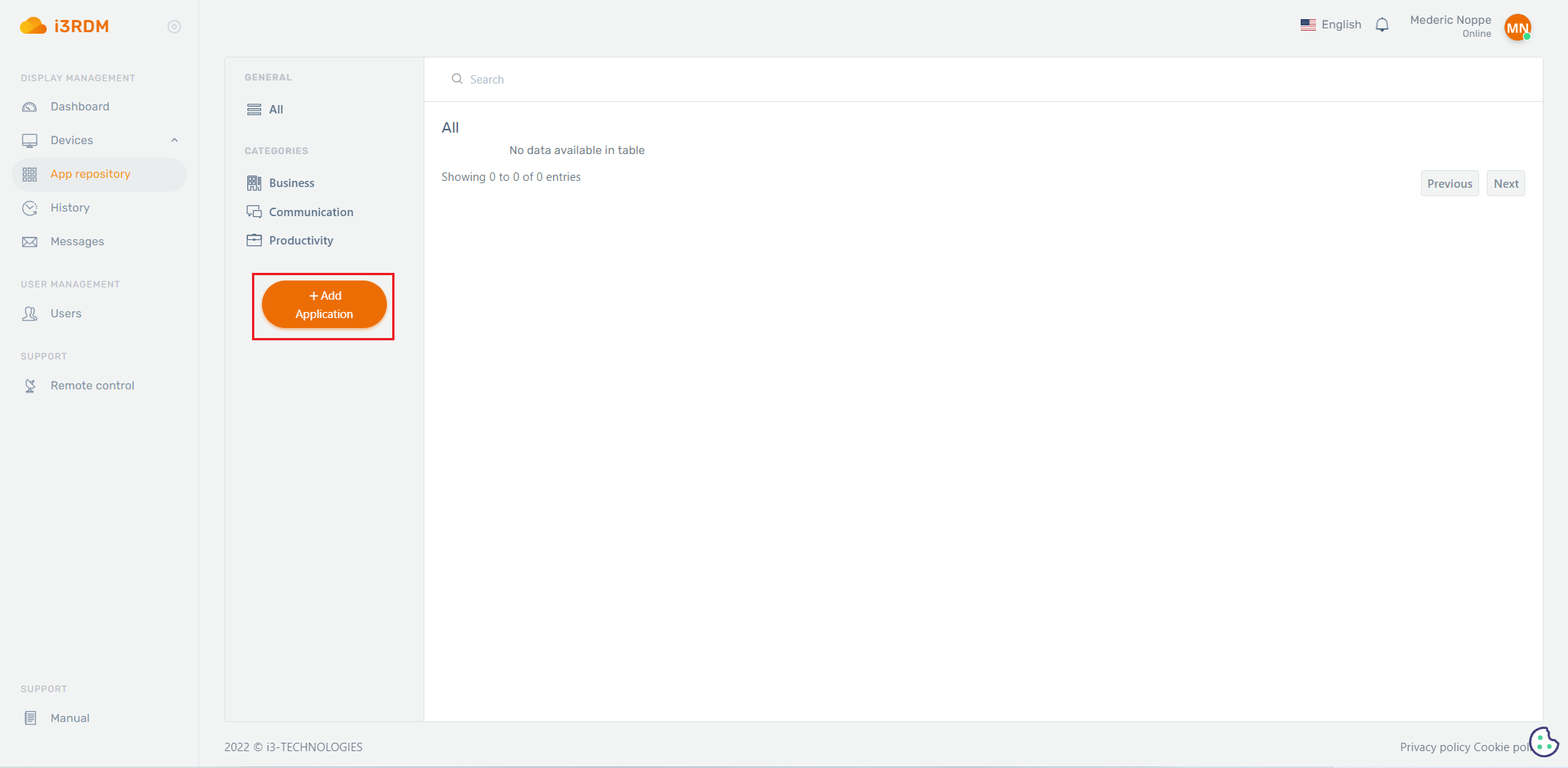The width and height of the screenshot is (1568, 768).
Task: Open the Mederic Noppe user menu
Action: pyautogui.click(x=1450, y=21)
